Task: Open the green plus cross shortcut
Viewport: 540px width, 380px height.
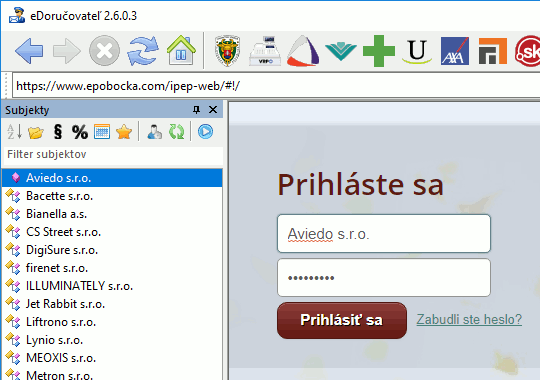Action: [379, 51]
